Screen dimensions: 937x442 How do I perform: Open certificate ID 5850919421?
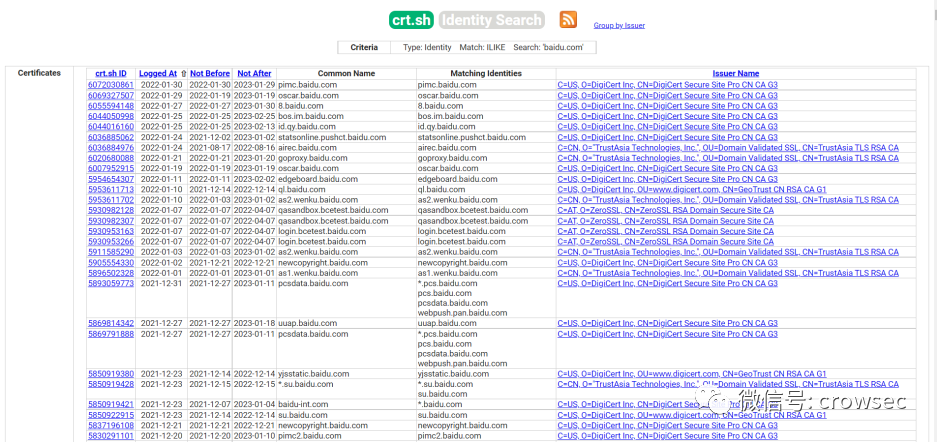(x=111, y=404)
